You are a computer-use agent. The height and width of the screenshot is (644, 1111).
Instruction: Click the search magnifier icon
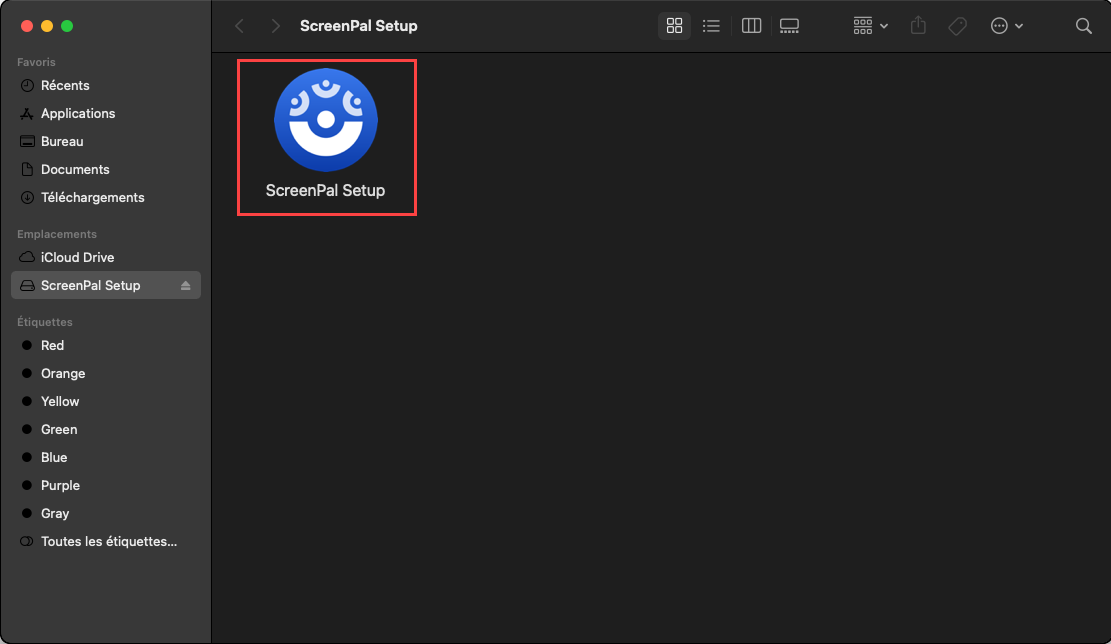1083,26
